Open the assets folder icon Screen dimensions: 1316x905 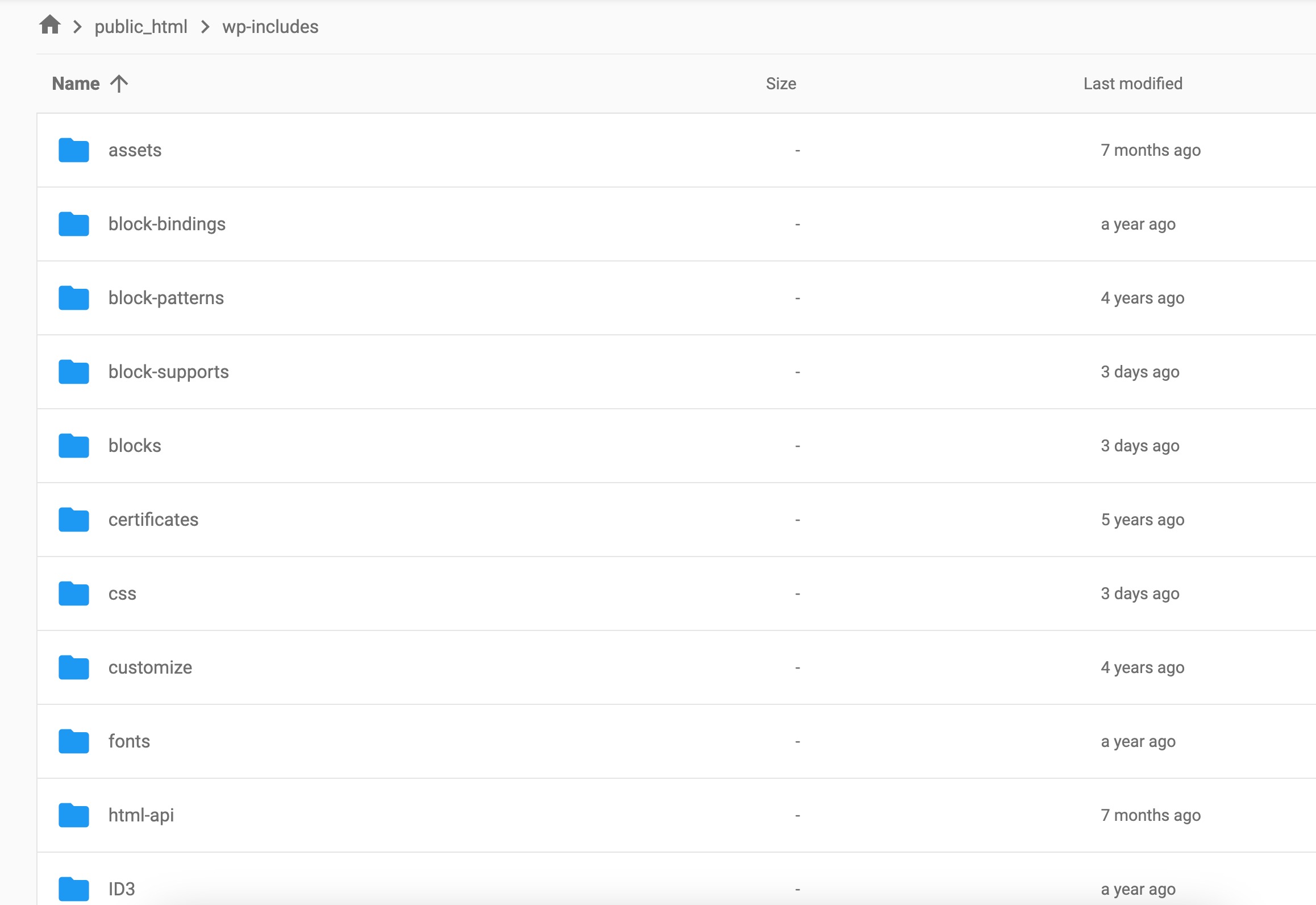(74, 150)
